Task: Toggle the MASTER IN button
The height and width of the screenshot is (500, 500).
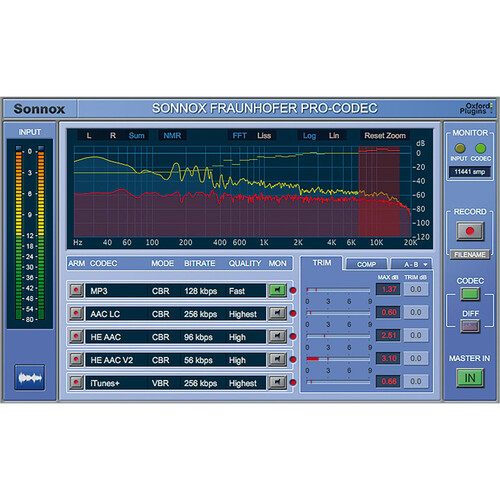Action: [x=470, y=378]
